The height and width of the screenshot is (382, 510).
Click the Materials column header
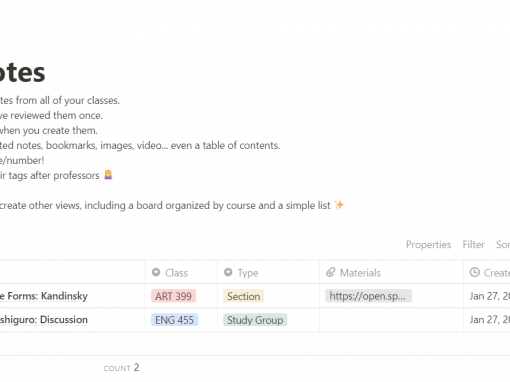click(x=391, y=272)
